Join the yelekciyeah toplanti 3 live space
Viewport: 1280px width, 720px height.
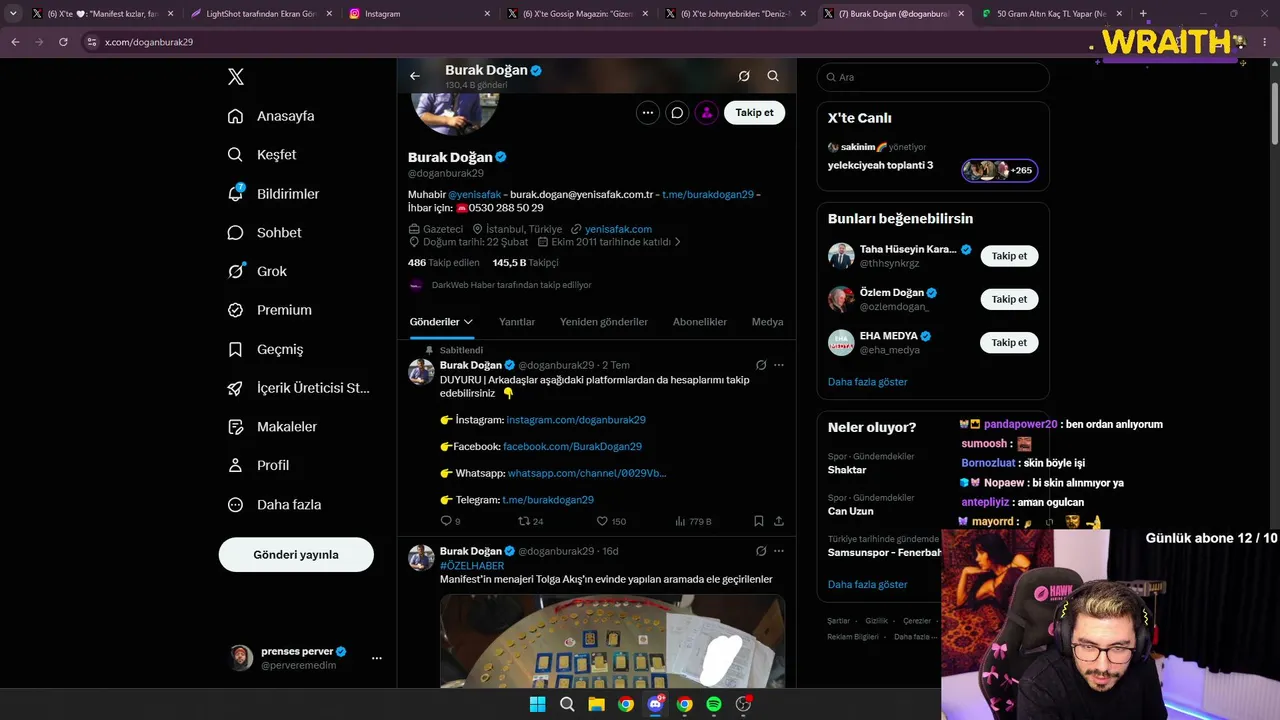point(933,166)
